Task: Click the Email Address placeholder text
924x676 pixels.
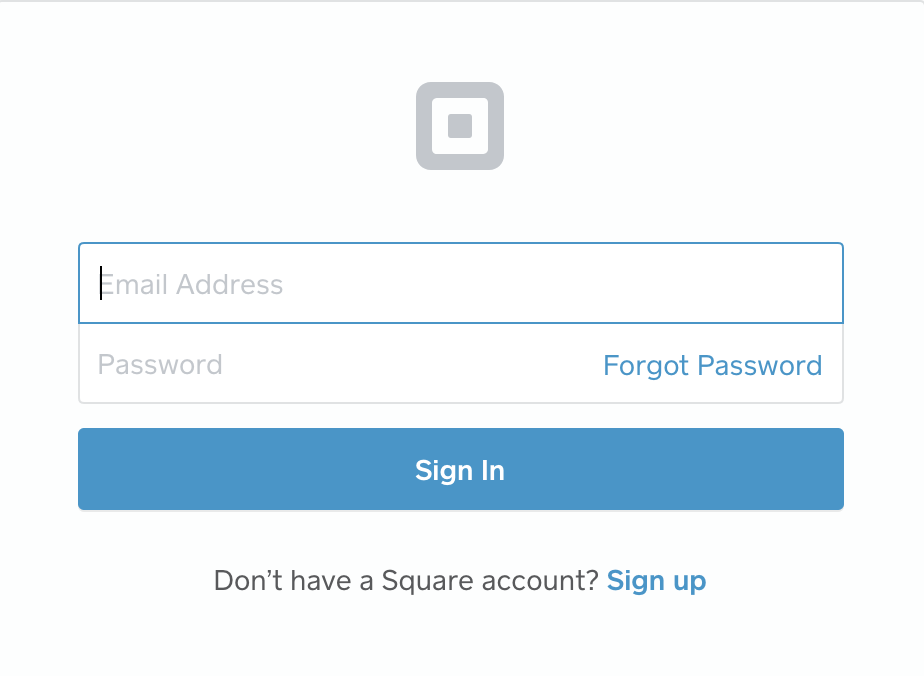Action: [192, 285]
